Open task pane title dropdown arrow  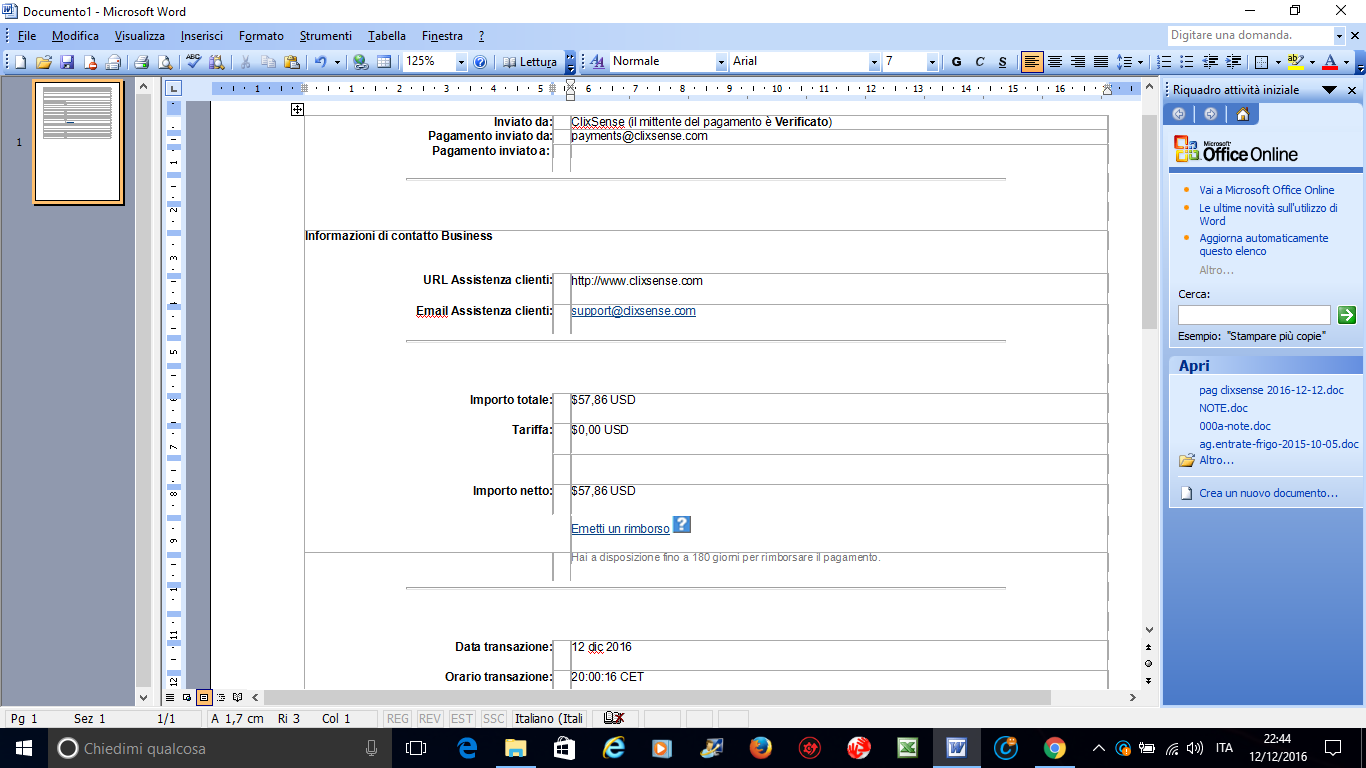click(1329, 90)
